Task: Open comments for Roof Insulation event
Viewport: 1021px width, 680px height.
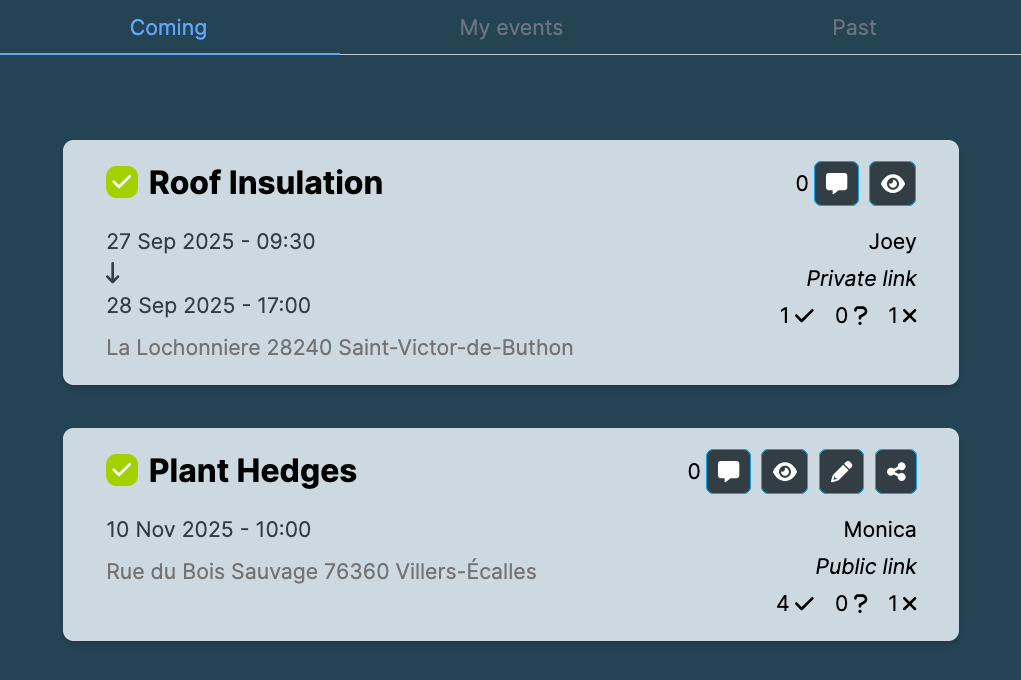Action: pos(836,184)
